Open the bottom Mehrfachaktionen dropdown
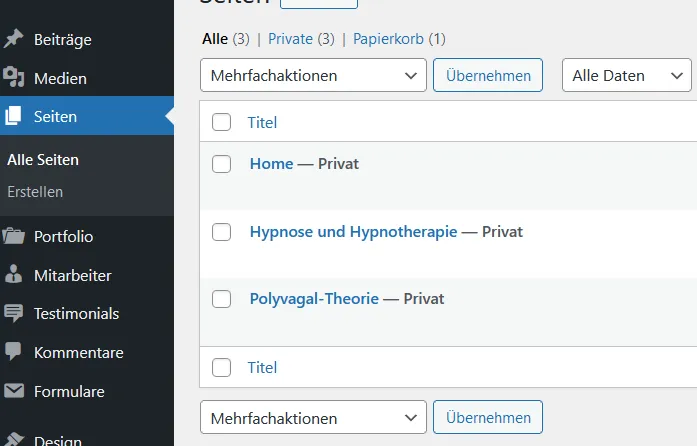Viewport: 697px width, 446px height. pos(313,418)
